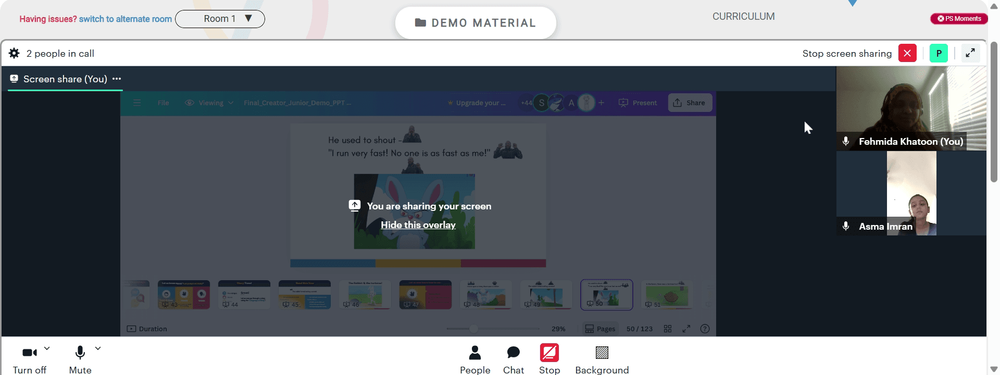Screen dimensions: 1000x375
Task: Open the File menu in Canva
Action: 163,103
